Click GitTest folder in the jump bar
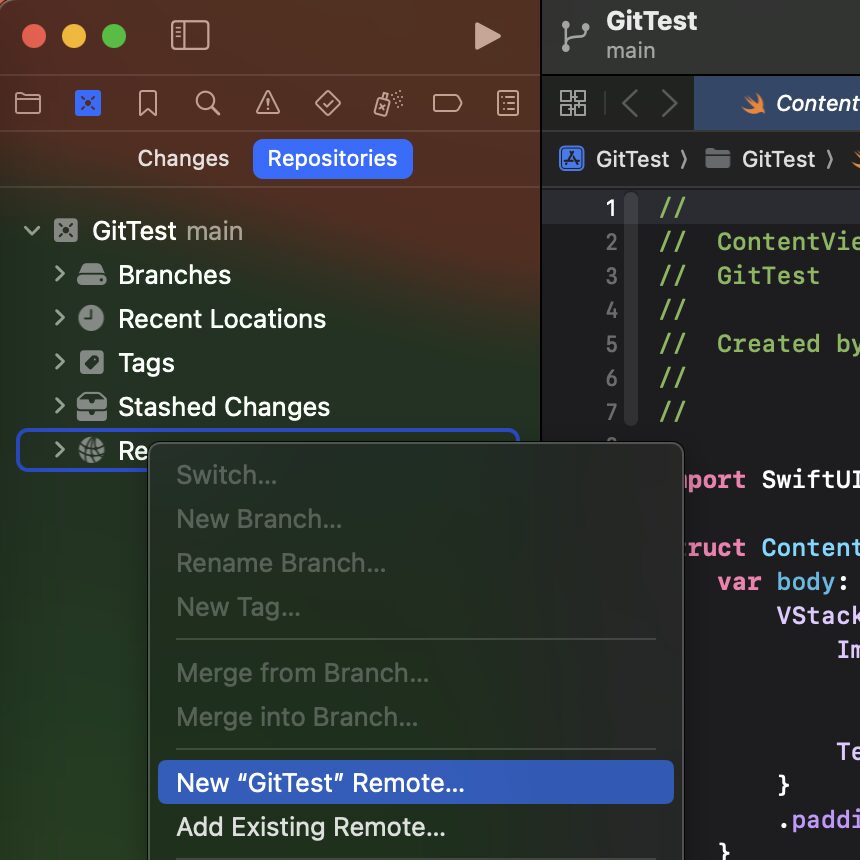 [778, 160]
